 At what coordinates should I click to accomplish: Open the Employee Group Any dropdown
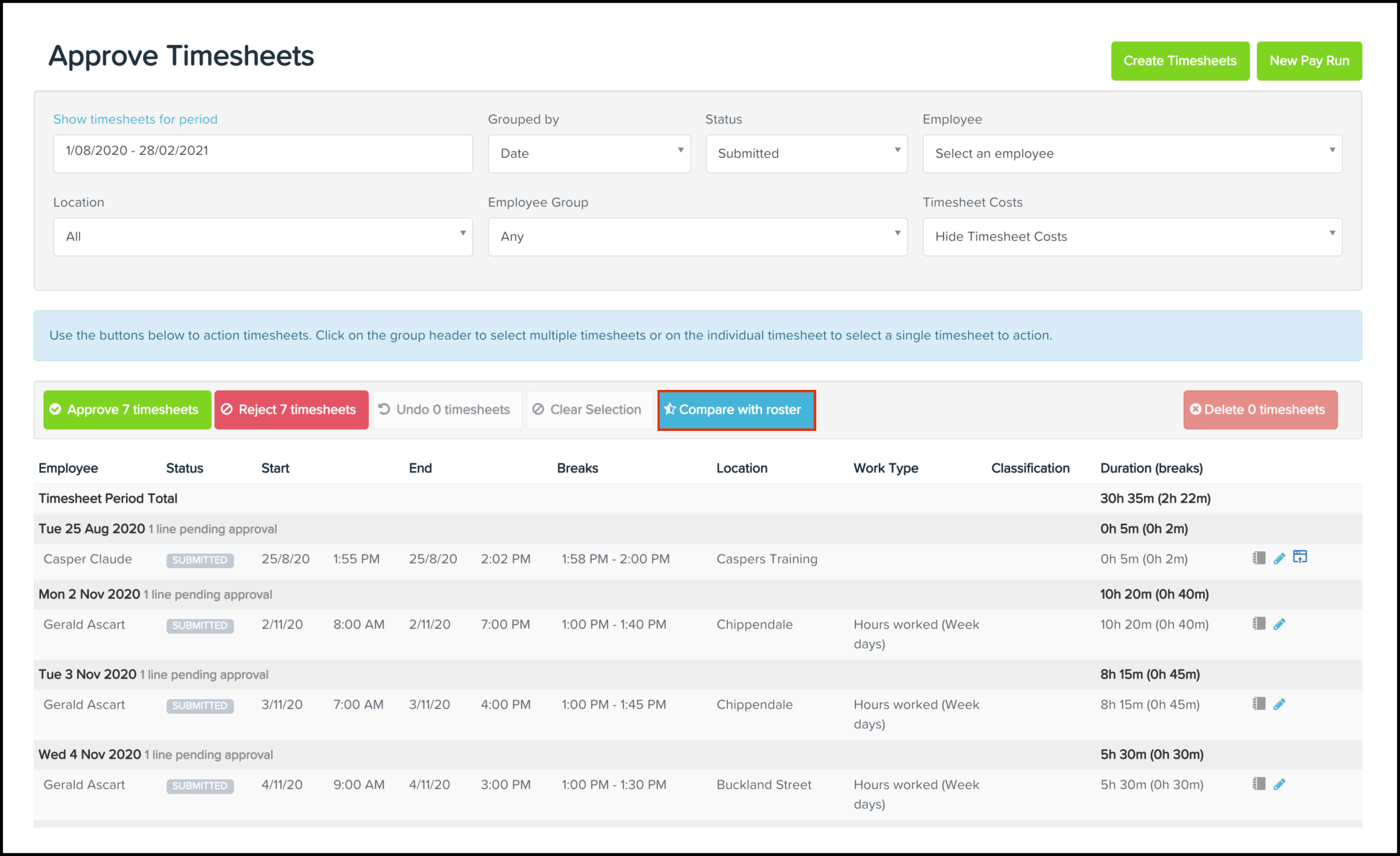pyautogui.click(x=697, y=236)
